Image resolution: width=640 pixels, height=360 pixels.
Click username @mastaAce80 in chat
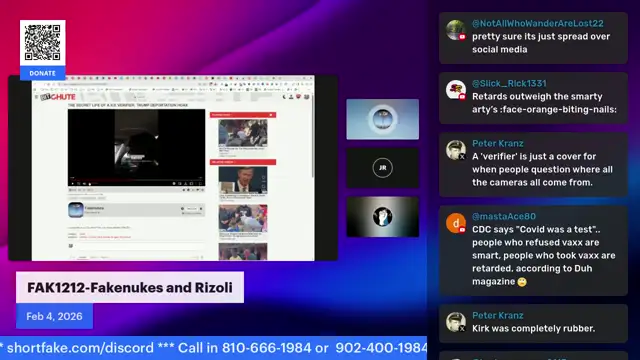point(504,216)
